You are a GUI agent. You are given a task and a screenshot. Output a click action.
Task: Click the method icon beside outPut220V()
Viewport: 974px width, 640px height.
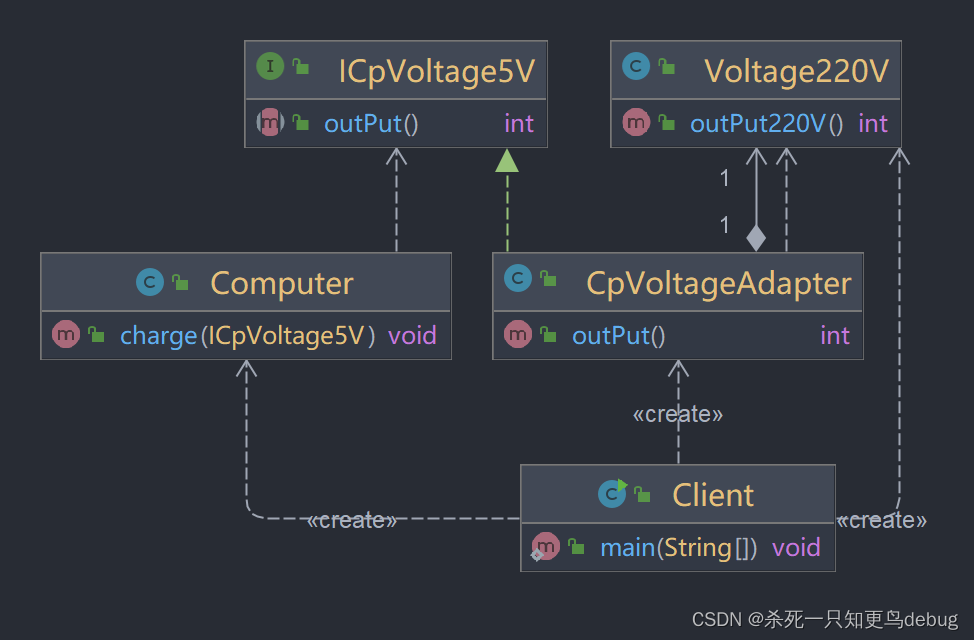[636, 122]
